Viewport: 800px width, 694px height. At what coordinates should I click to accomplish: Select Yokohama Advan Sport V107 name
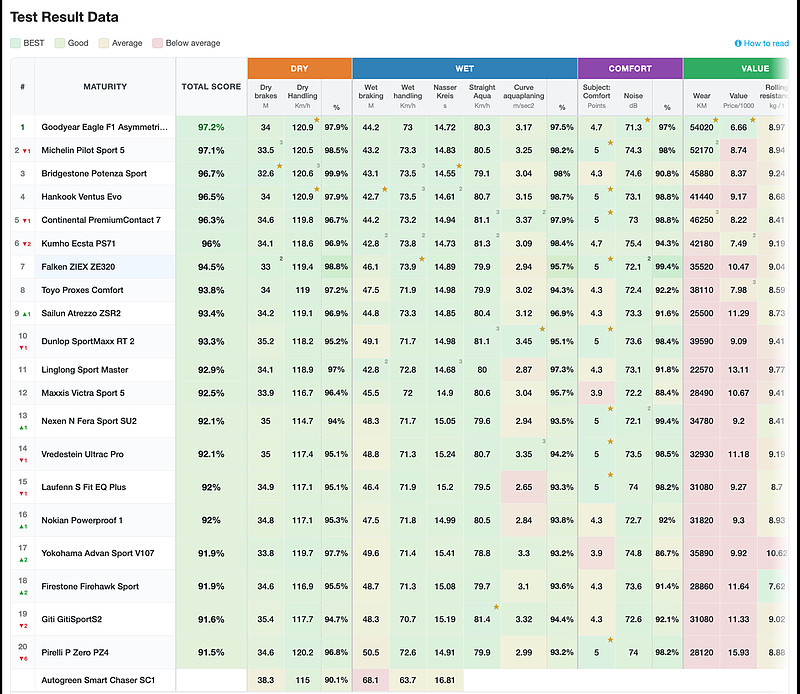(x=97, y=553)
